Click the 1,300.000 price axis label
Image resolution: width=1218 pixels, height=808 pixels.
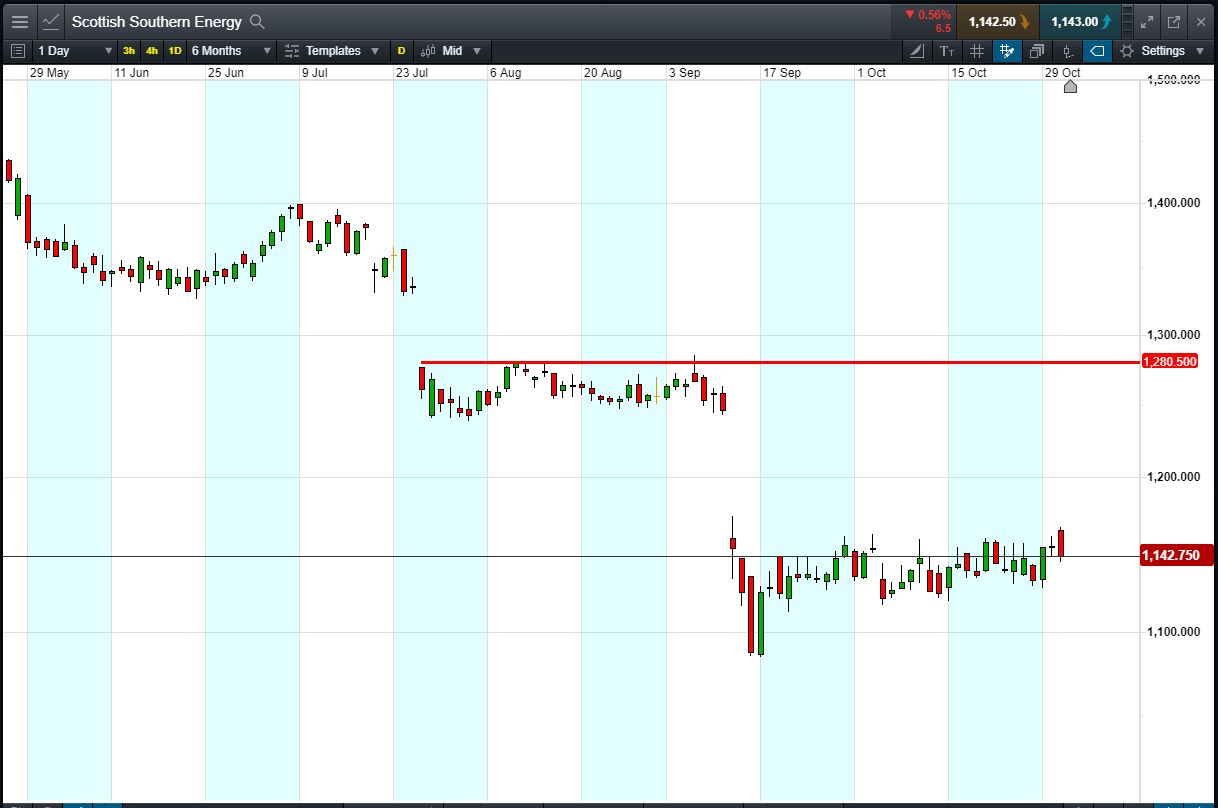[x=1174, y=335]
